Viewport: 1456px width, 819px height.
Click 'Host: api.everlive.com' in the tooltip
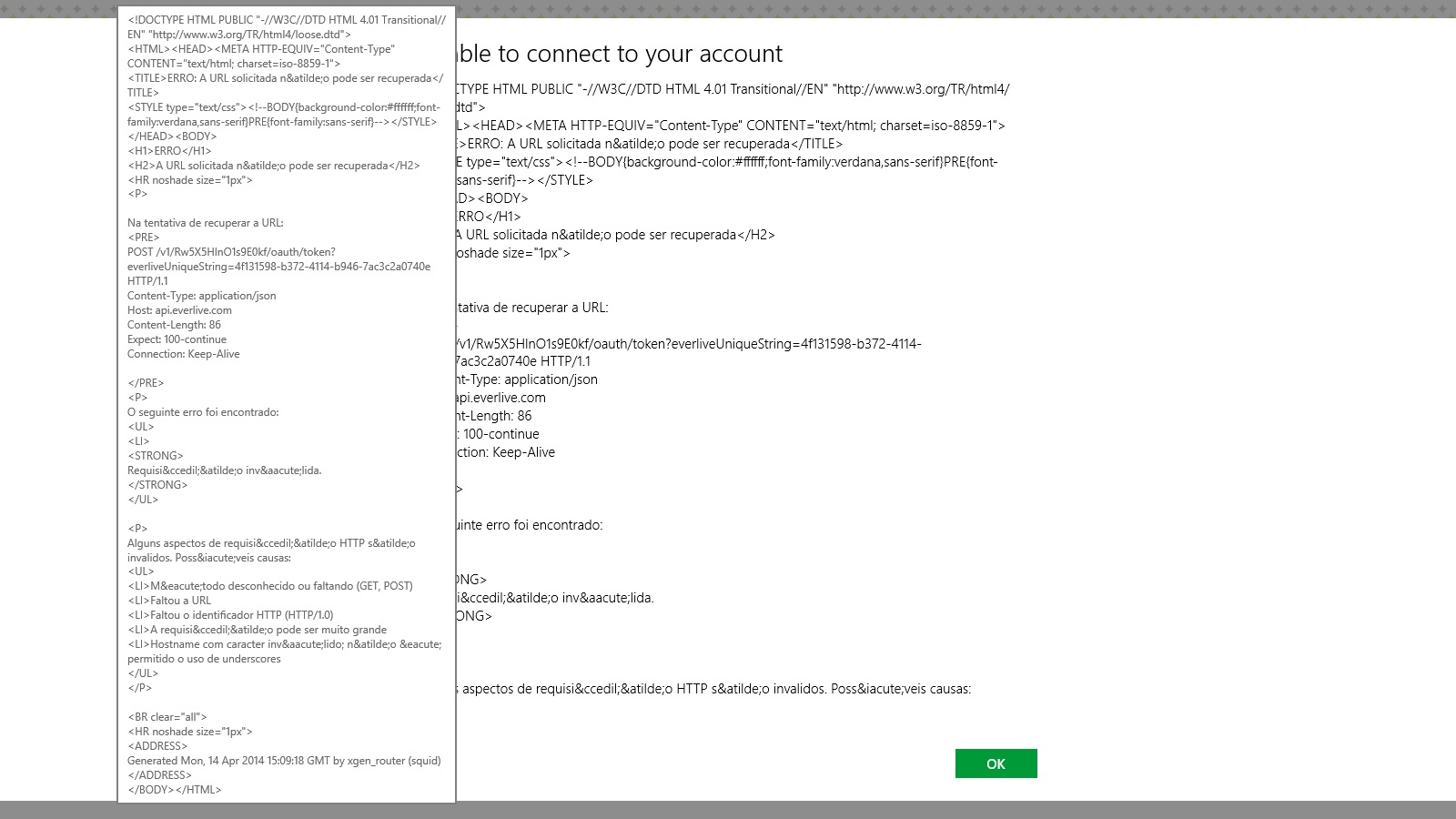179,310
